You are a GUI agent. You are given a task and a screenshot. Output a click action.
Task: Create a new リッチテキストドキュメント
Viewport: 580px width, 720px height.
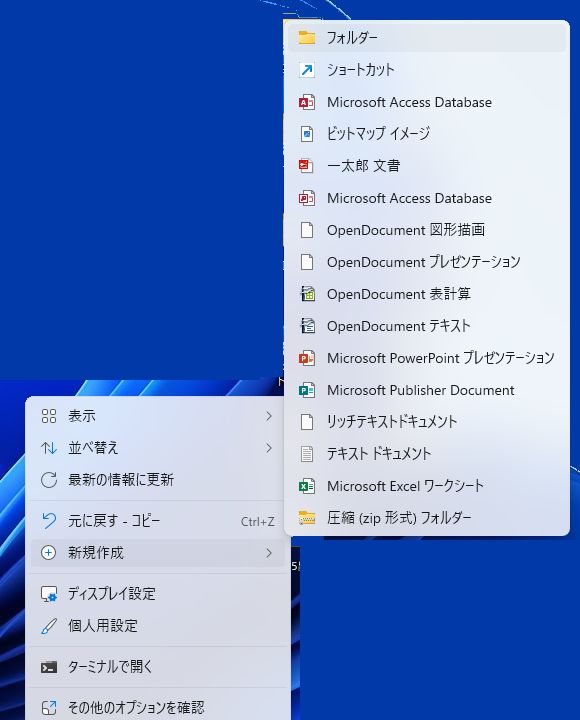[x=427, y=422]
